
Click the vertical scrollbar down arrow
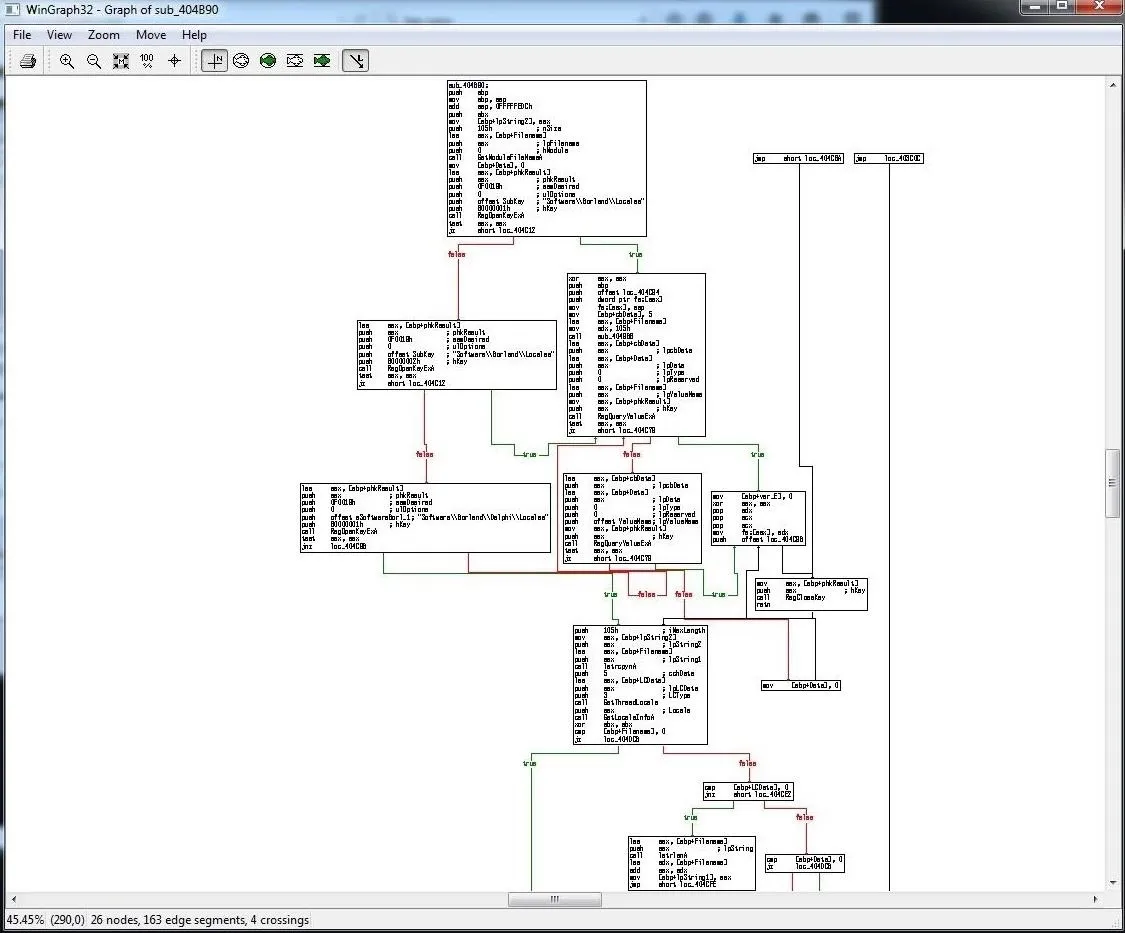tap(1113, 883)
